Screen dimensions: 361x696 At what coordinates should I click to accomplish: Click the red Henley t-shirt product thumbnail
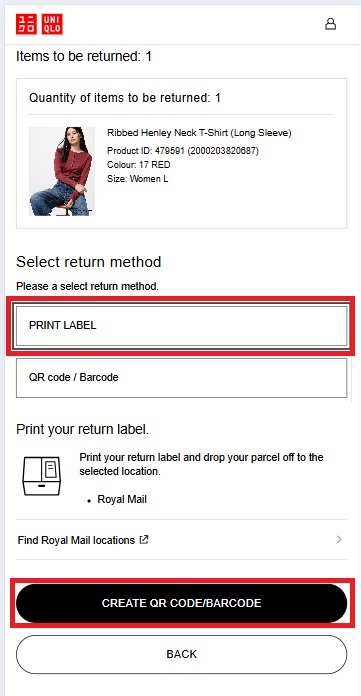coord(62,171)
